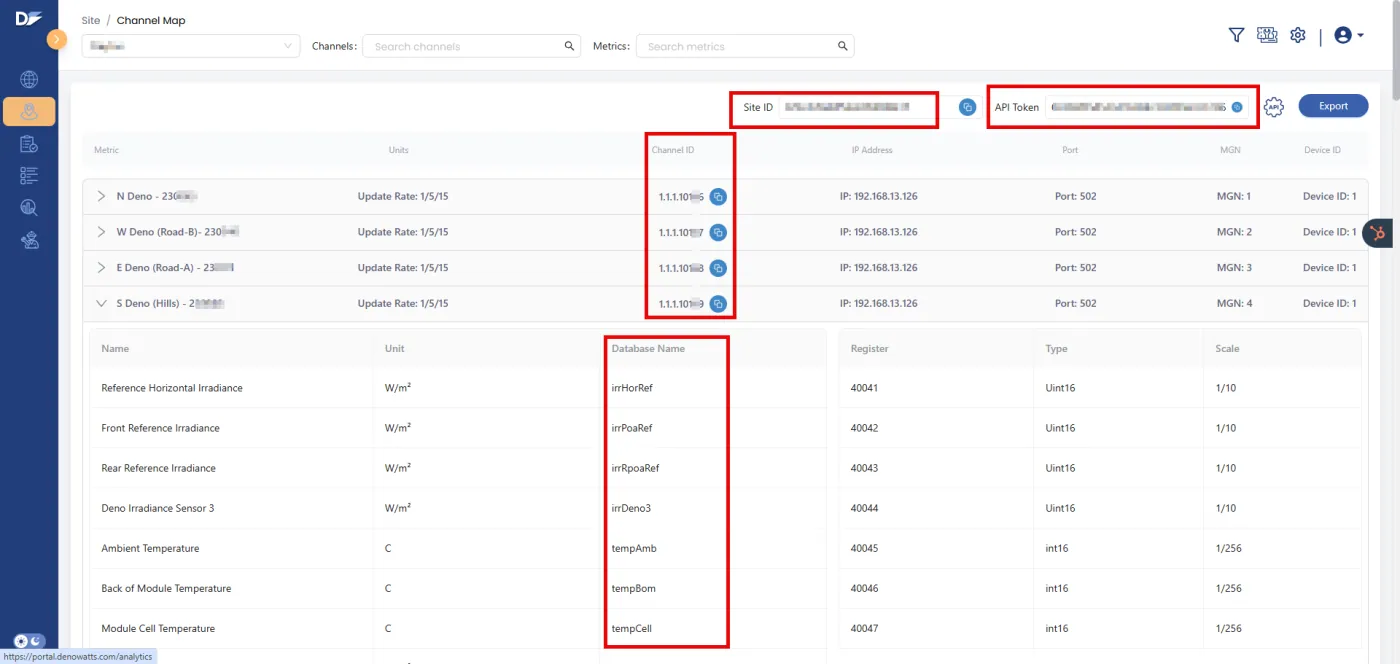This screenshot has height=664, width=1400.
Task: Click database name tempBom
Action: 634,588
